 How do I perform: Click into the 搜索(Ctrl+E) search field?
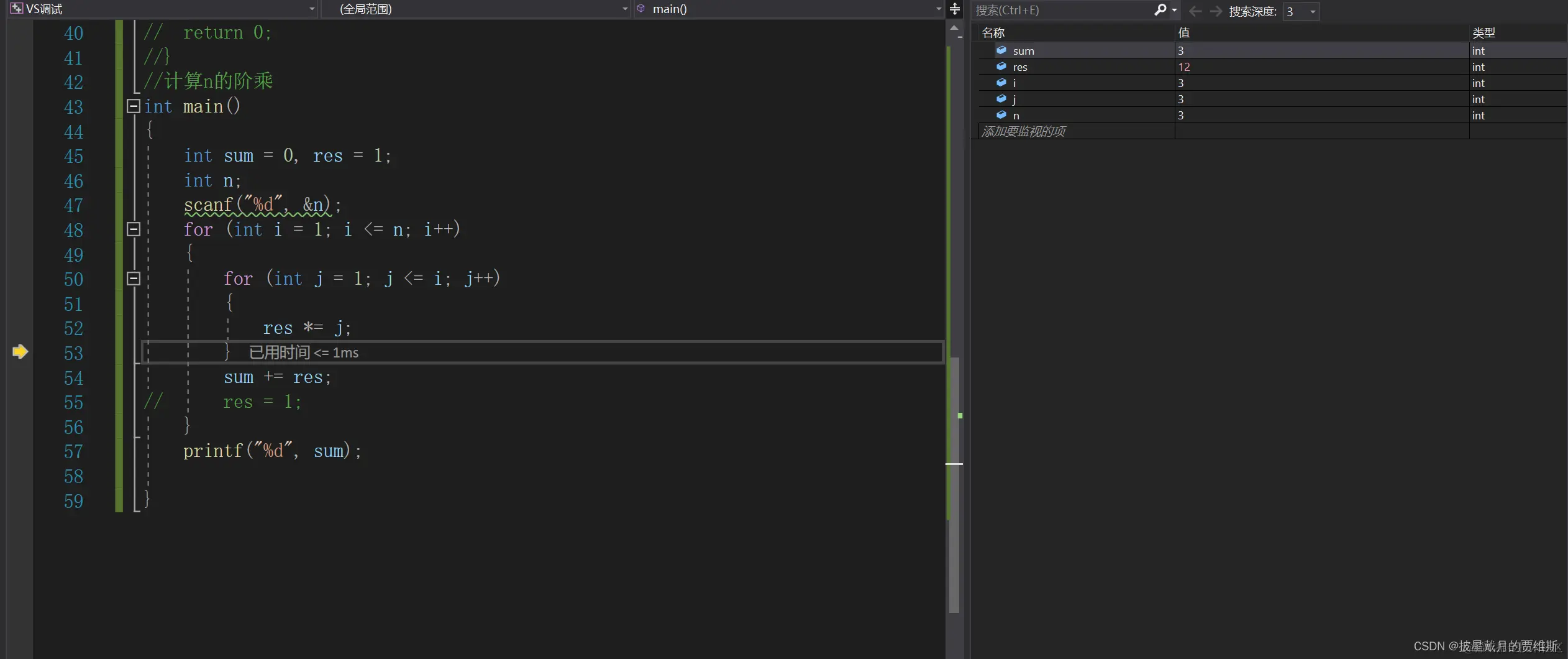(x=1064, y=10)
